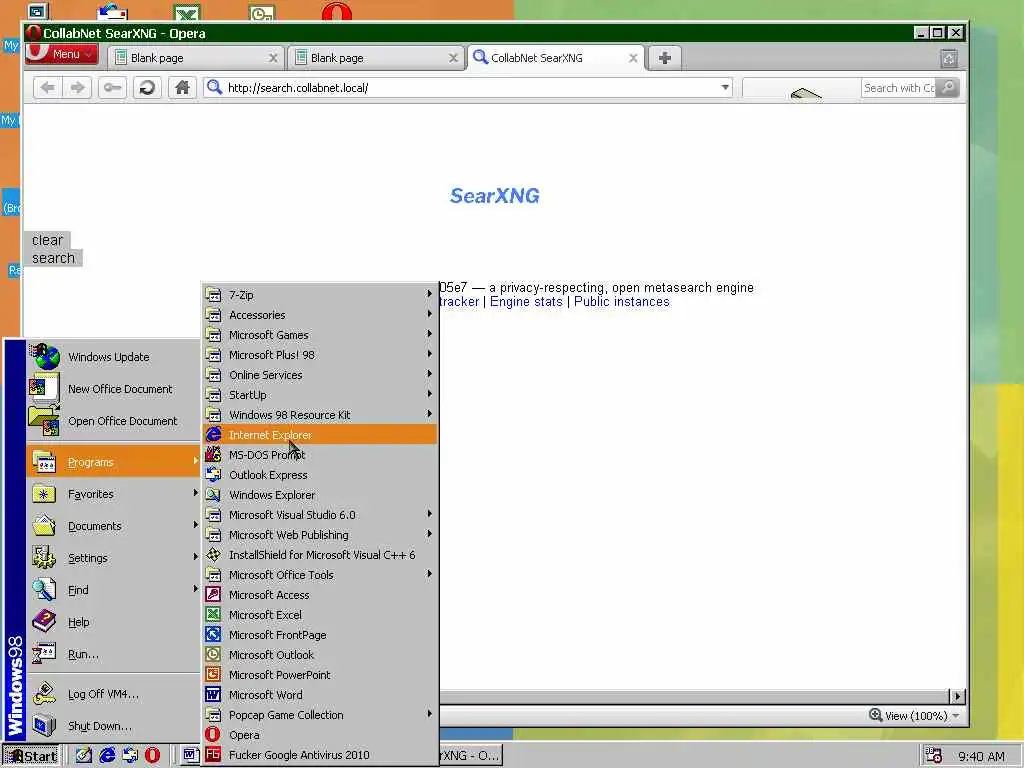1024x768 pixels.
Task: Expand Windows 98 Resource Kit submenu
Action: (320, 415)
